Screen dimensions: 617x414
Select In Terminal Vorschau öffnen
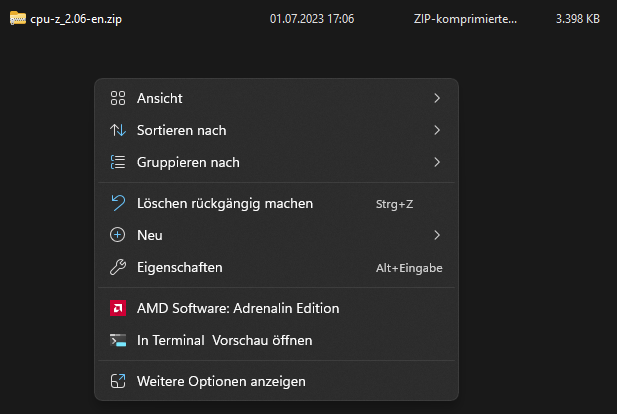click(224, 340)
